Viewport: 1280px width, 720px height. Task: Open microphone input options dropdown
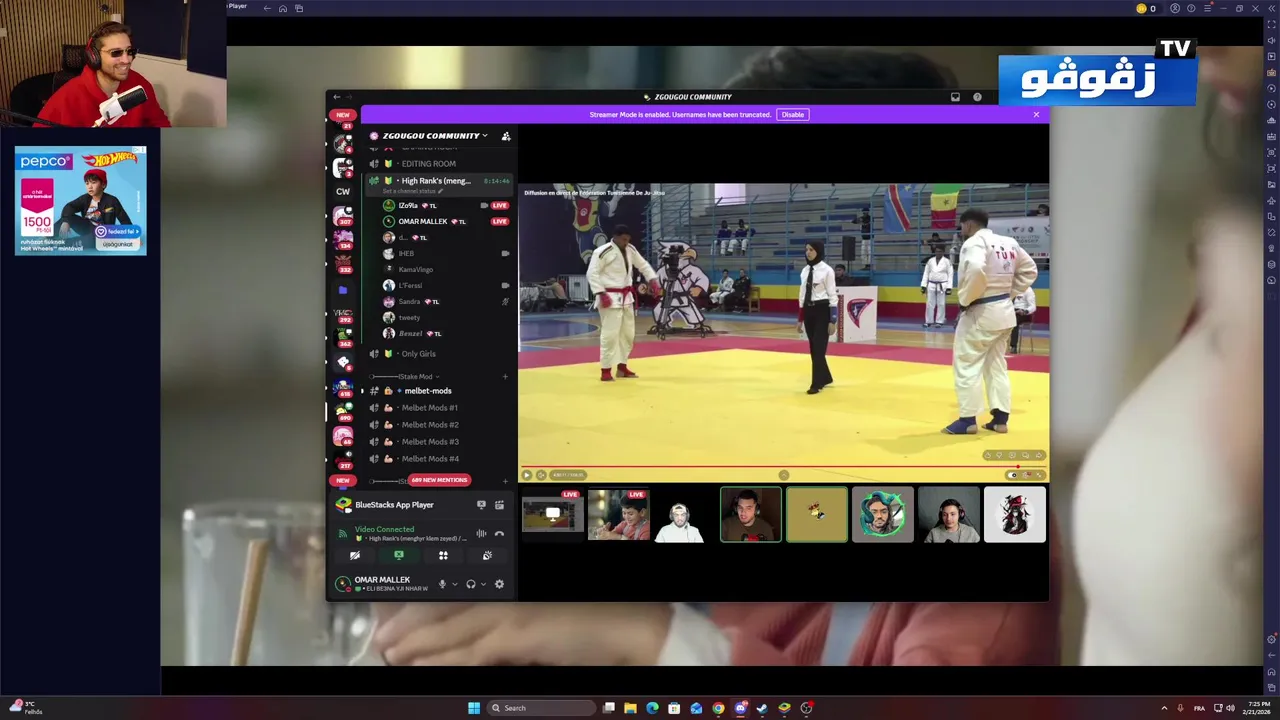pos(455,584)
